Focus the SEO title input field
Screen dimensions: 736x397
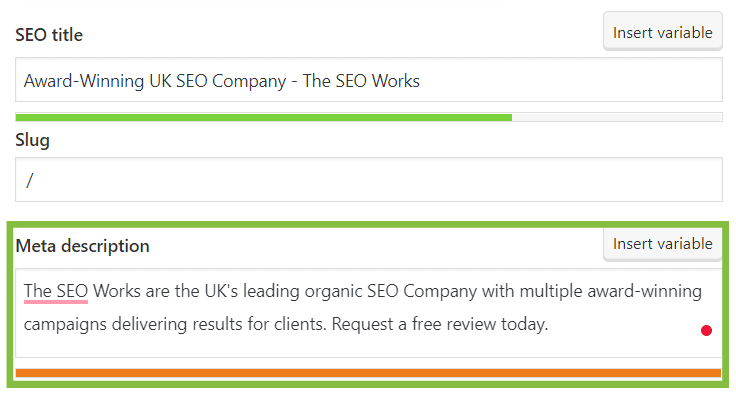[368, 80]
